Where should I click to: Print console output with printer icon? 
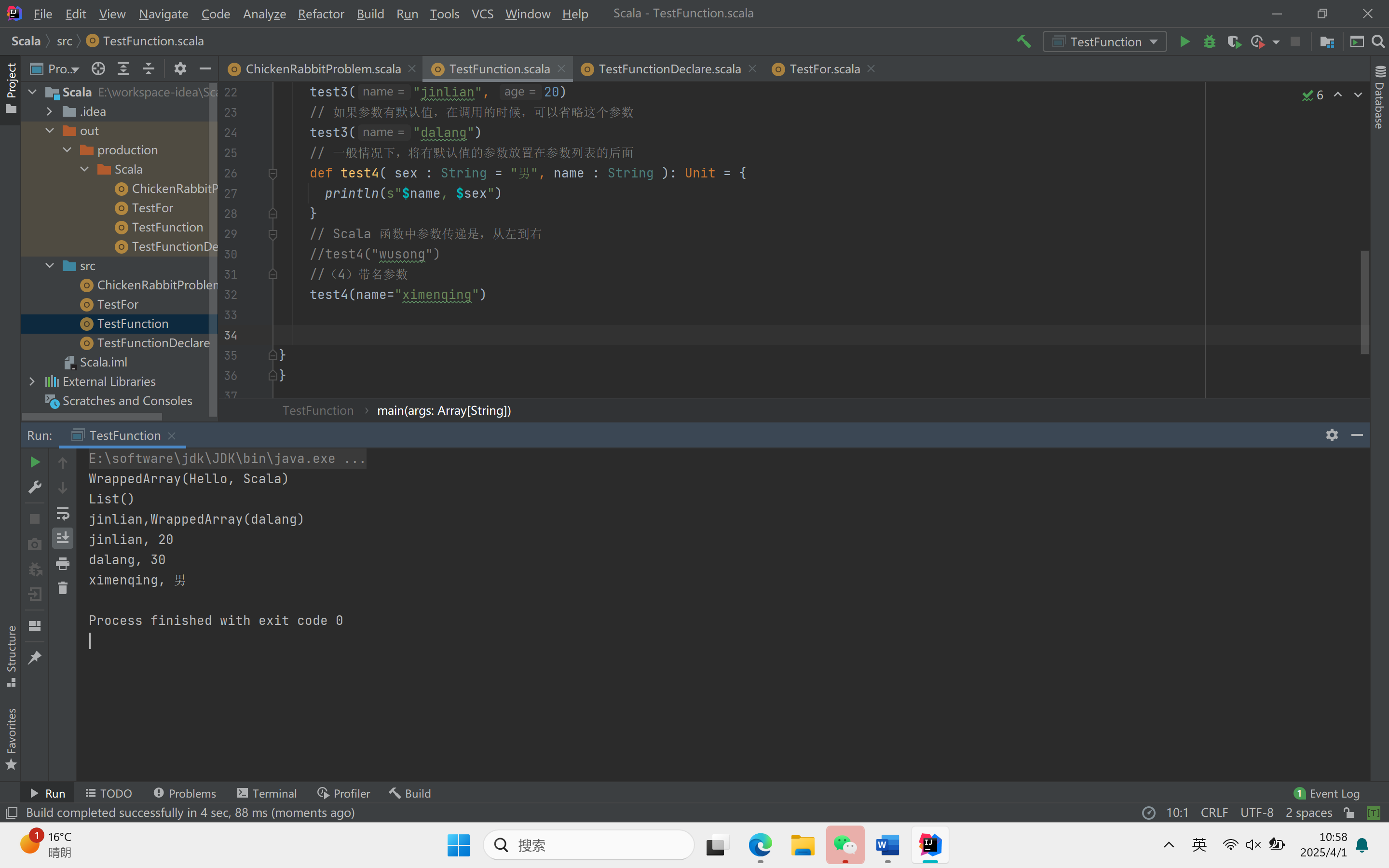coord(63,563)
